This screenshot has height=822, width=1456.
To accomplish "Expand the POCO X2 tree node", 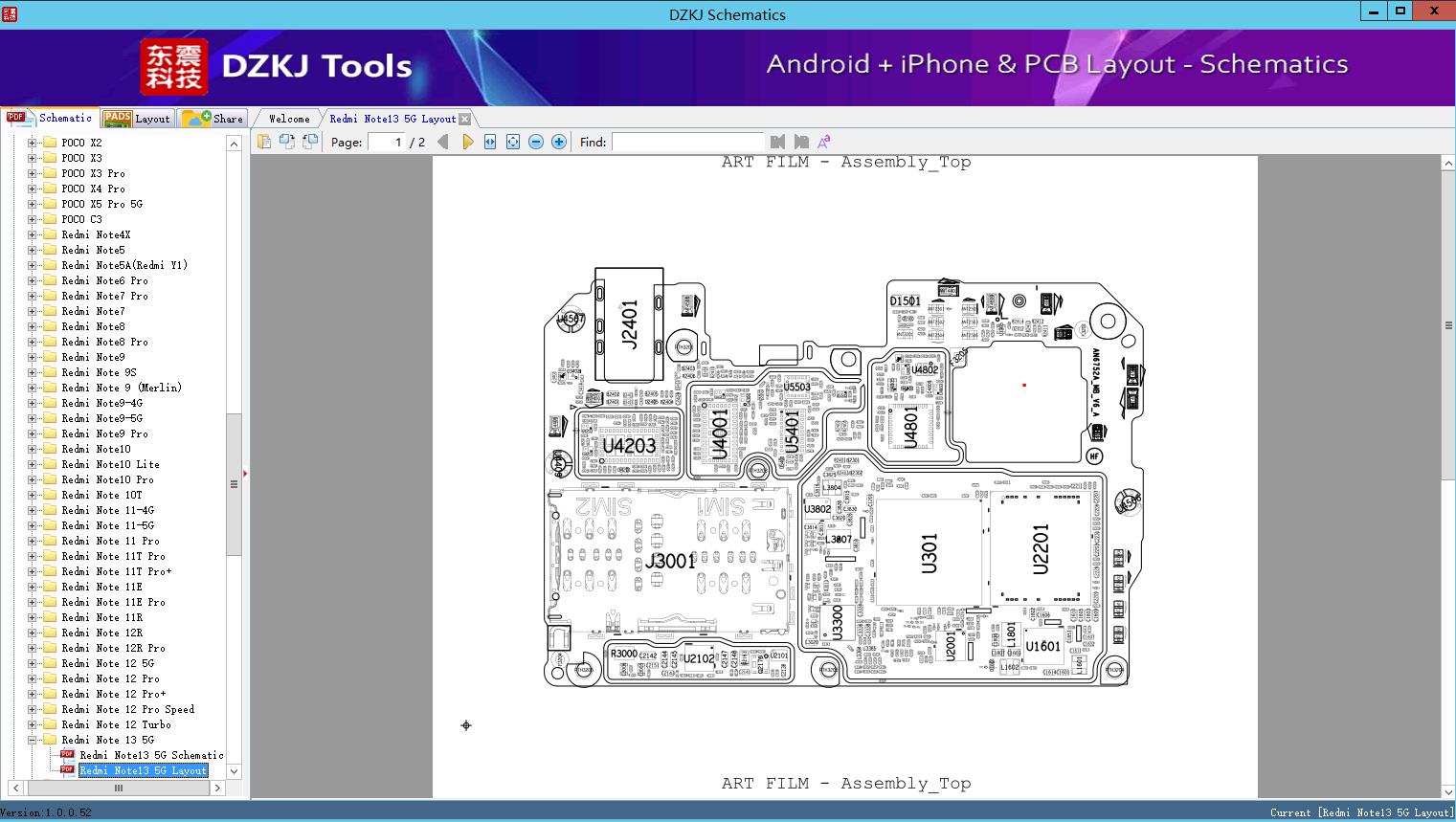I will [32, 143].
